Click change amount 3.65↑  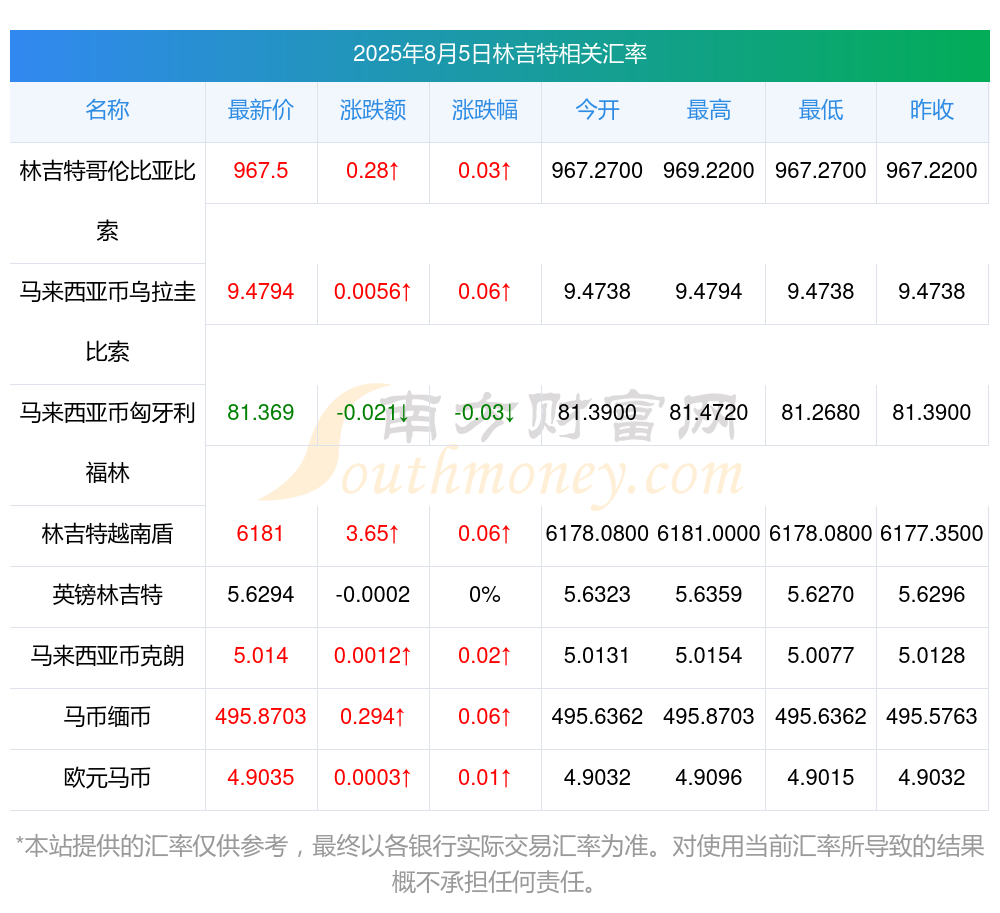click(372, 534)
